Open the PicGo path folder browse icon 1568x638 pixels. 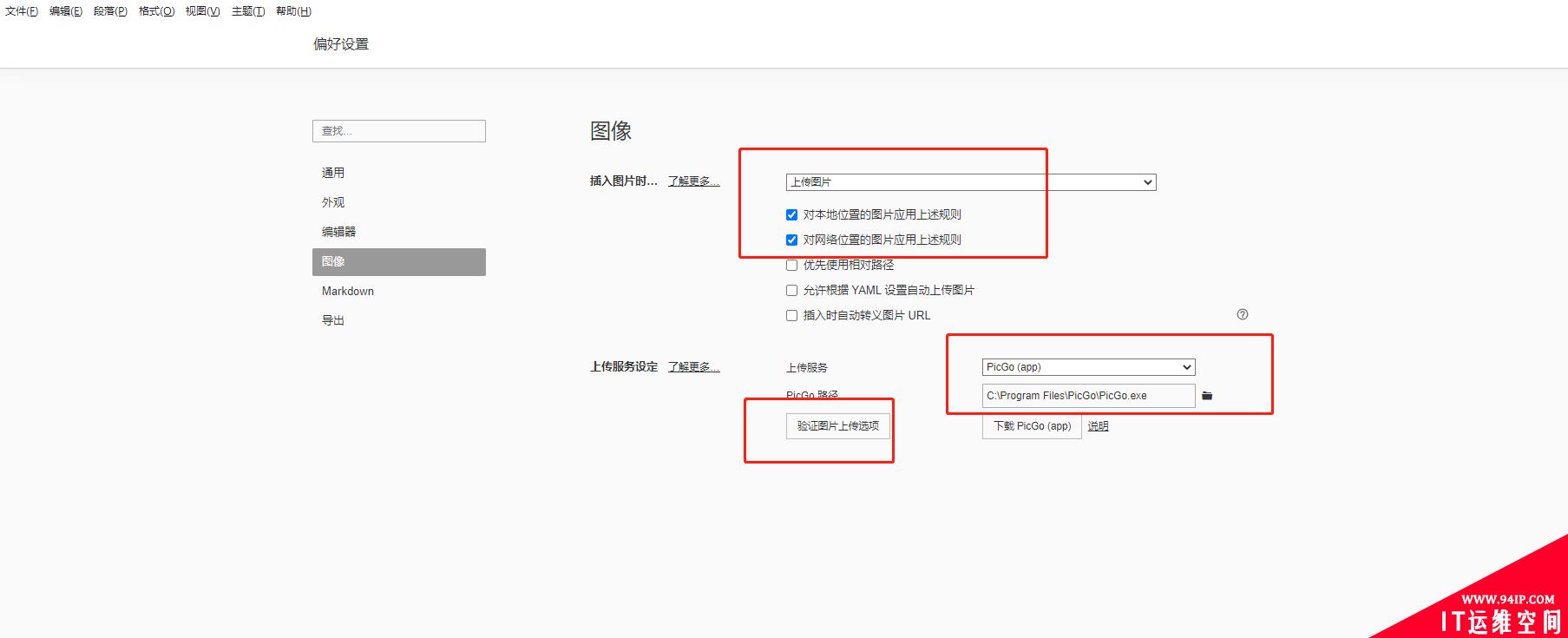(x=1207, y=396)
